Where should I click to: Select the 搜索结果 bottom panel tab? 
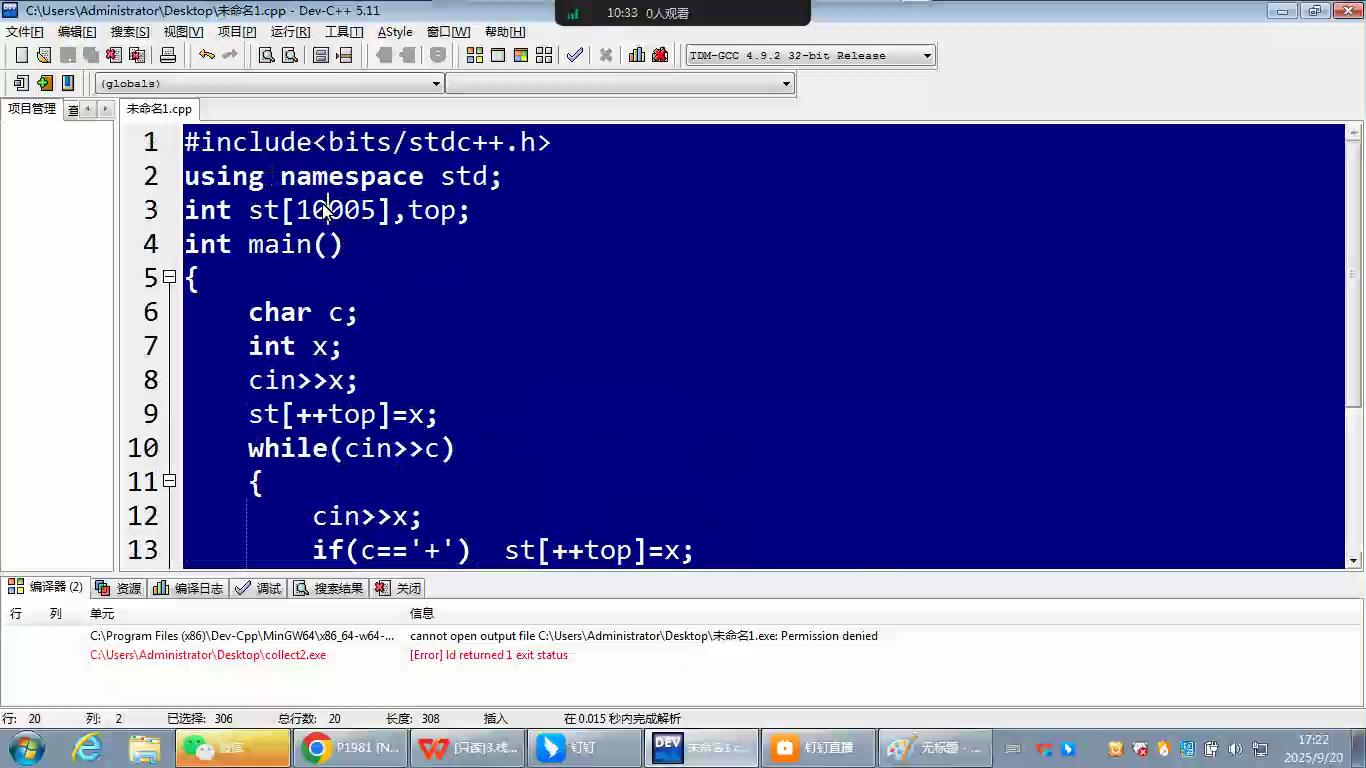click(x=329, y=588)
